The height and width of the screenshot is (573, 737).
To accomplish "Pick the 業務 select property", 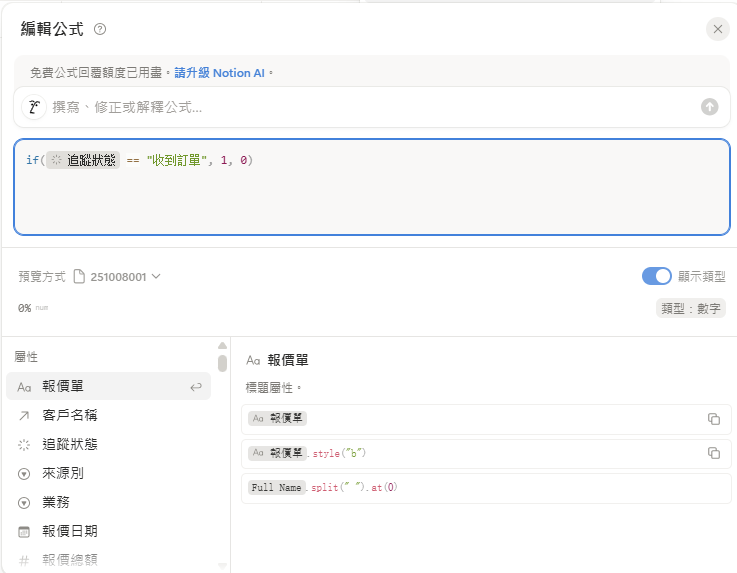I will coord(56,502).
